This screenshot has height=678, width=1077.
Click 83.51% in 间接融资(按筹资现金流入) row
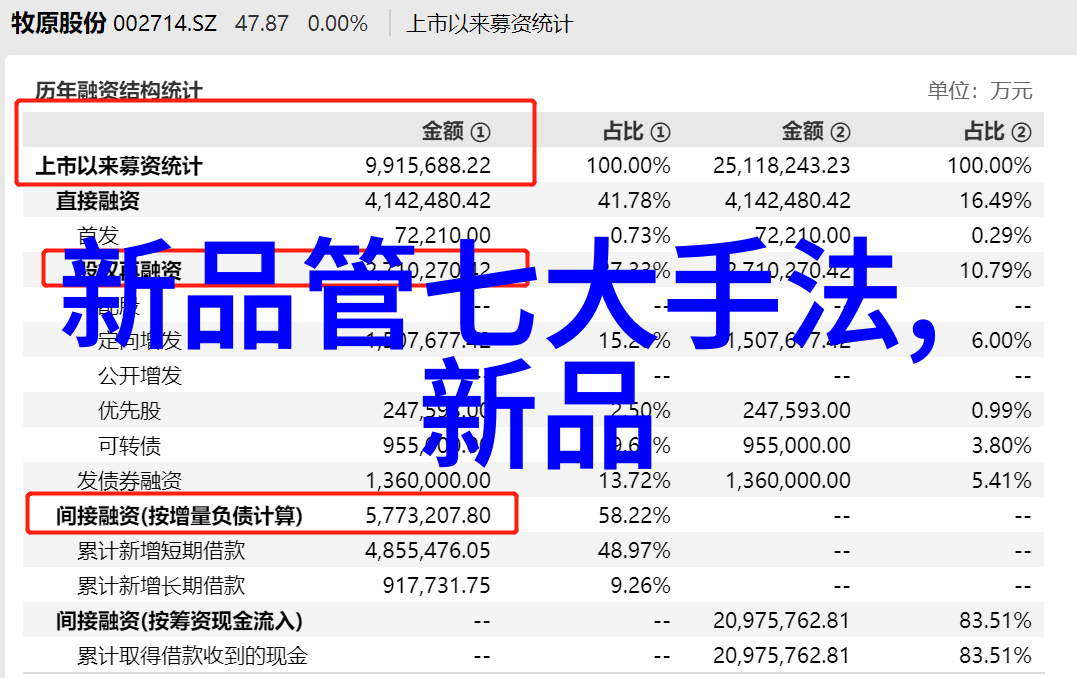click(x=995, y=621)
